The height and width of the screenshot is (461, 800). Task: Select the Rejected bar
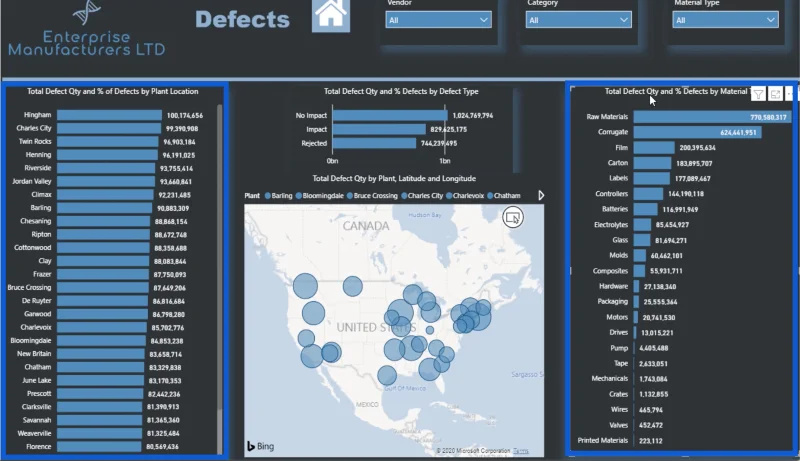[x=374, y=143]
